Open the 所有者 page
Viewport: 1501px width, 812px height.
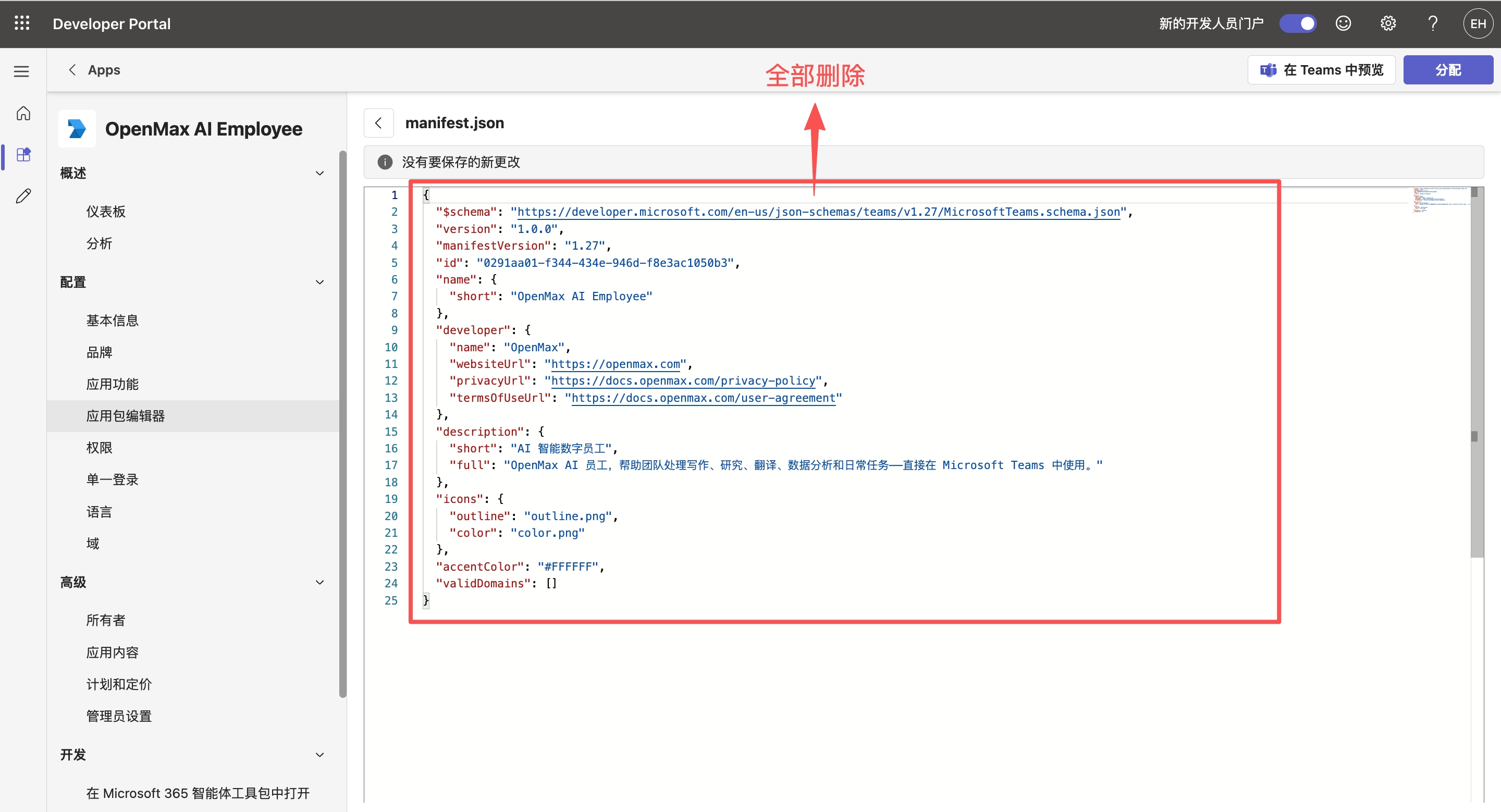tap(106, 620)
